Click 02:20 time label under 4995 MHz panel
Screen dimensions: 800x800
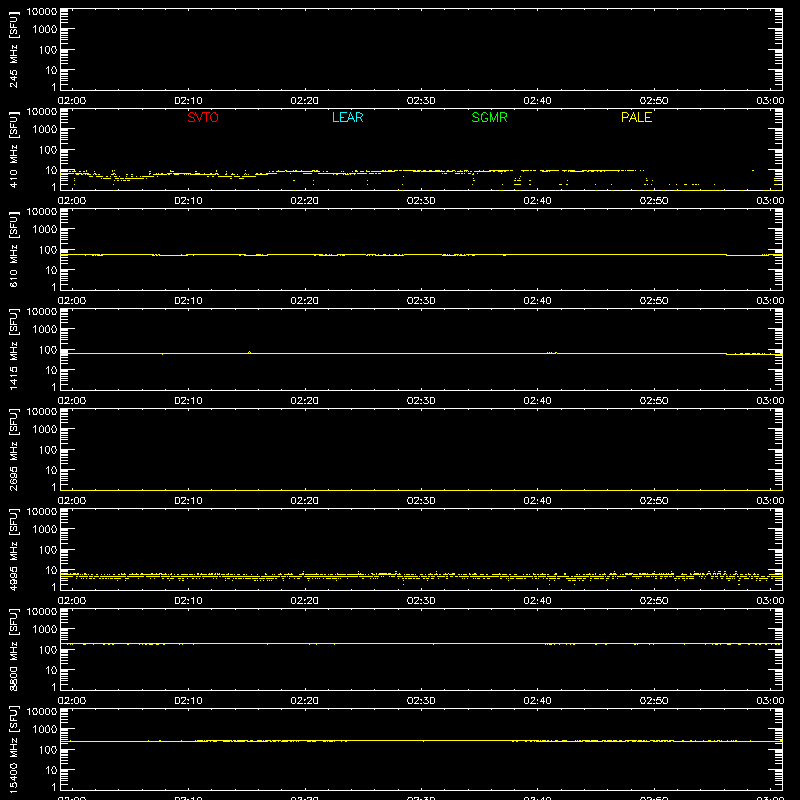coord(305,601)
